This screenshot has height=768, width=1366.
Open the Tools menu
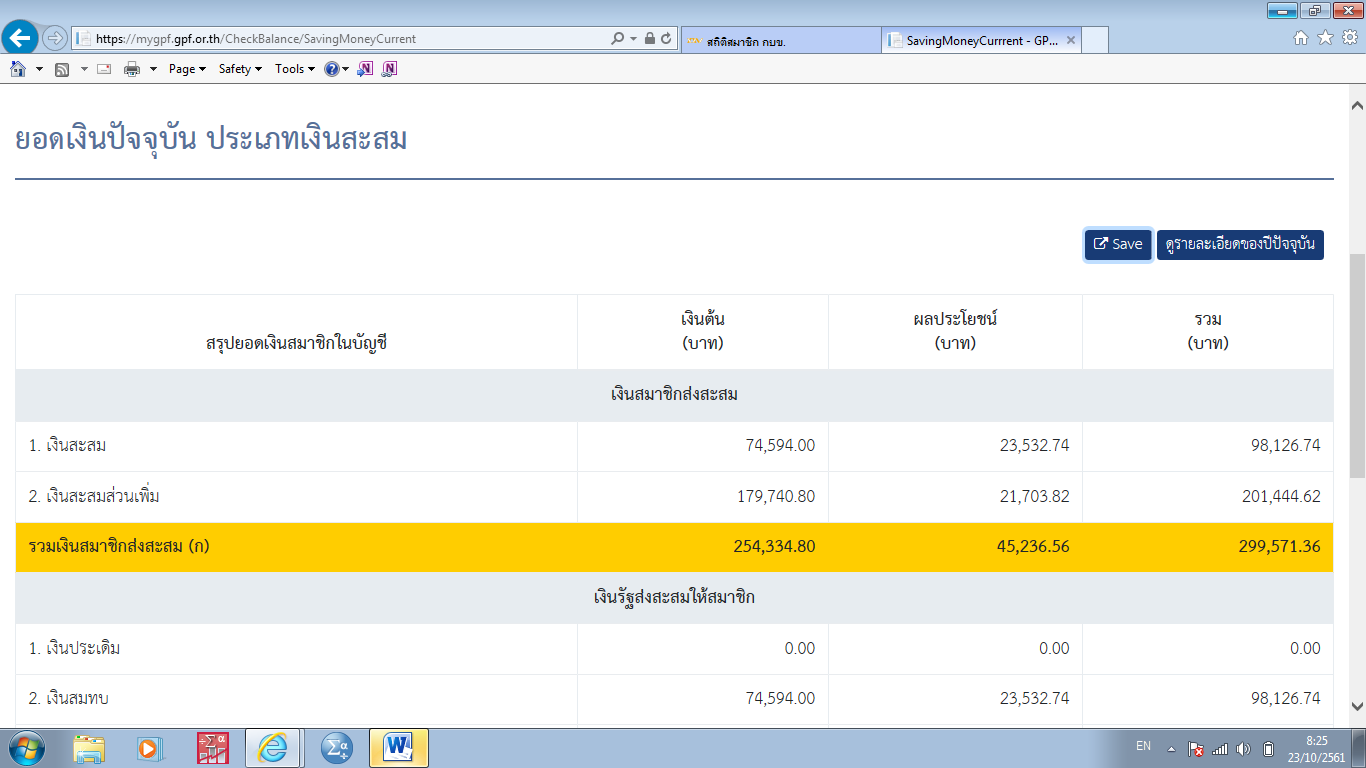tap(295, 69)
